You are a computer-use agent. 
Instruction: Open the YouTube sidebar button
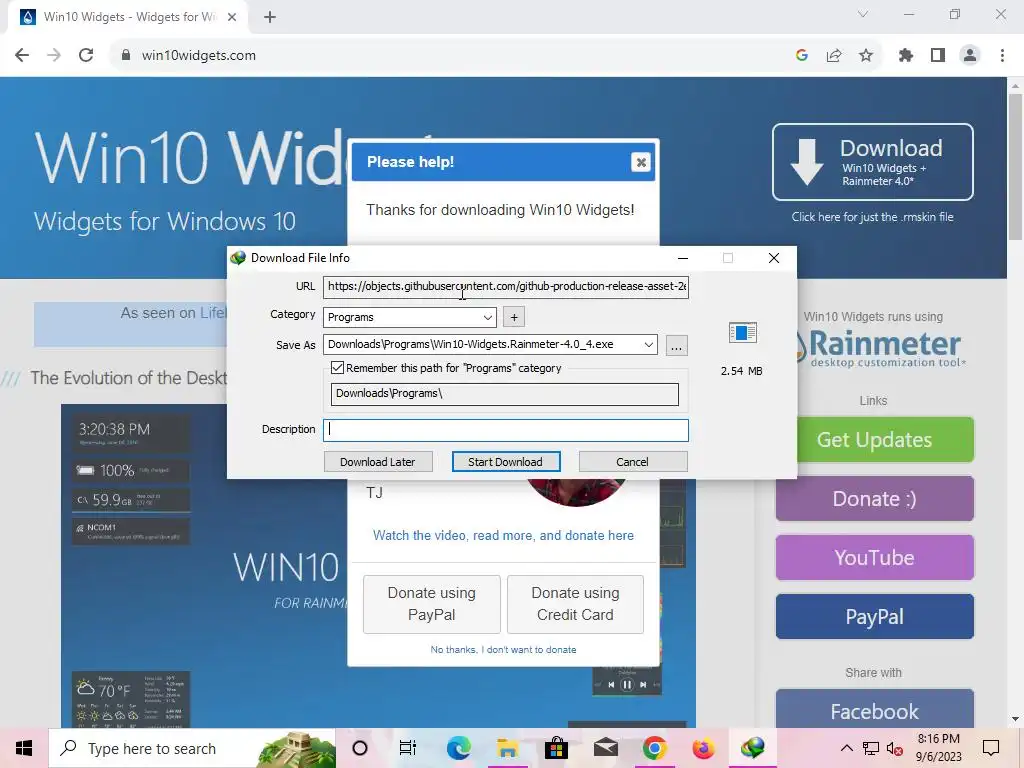point(874,557)
